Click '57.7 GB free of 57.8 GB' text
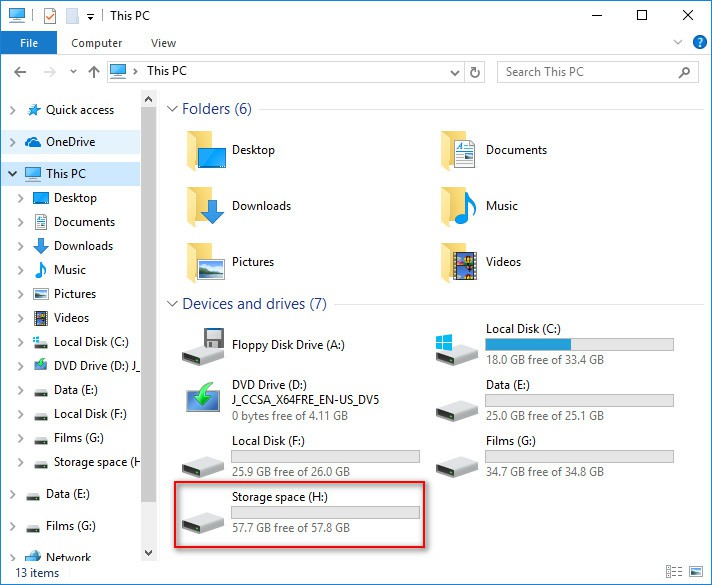This screenshot has height=585, width=712. click(291, 528)
